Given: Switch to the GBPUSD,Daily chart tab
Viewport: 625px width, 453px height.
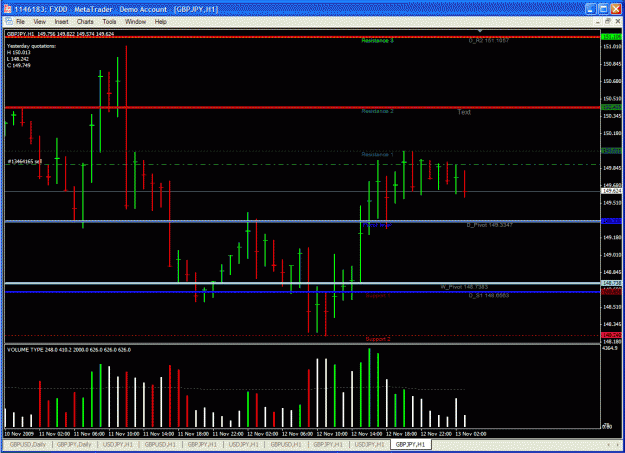Looking at the screenshot, I should pos(28,444).
